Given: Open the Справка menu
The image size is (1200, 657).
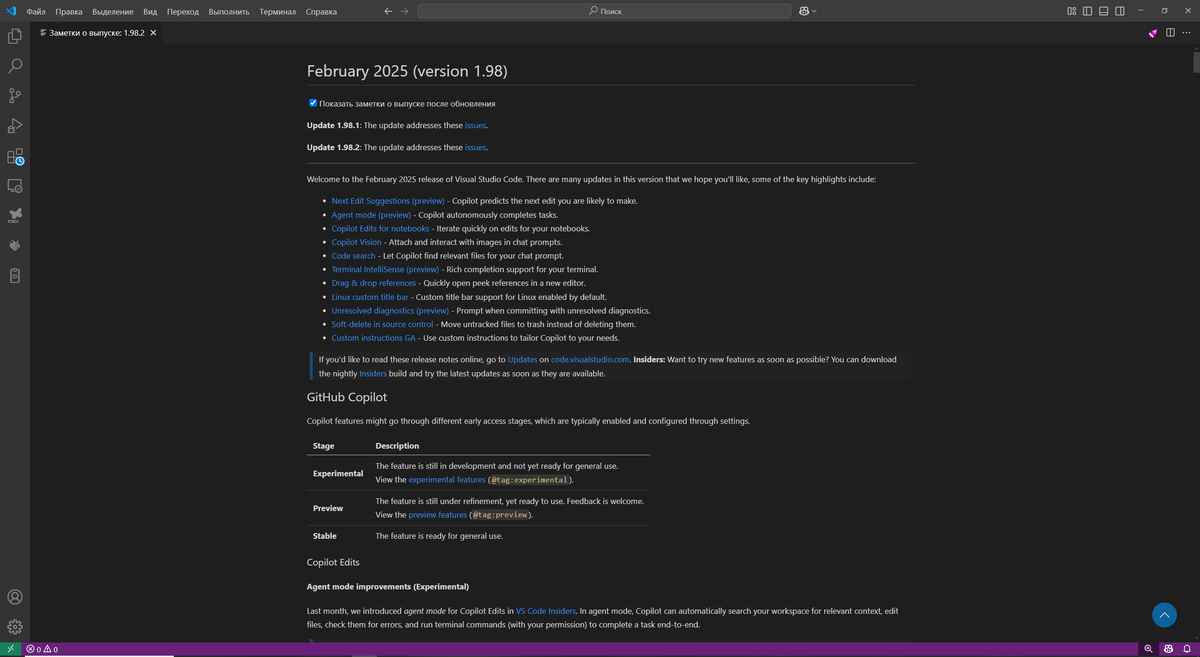Looking at the screenshot, I should (x=320, y=11).
